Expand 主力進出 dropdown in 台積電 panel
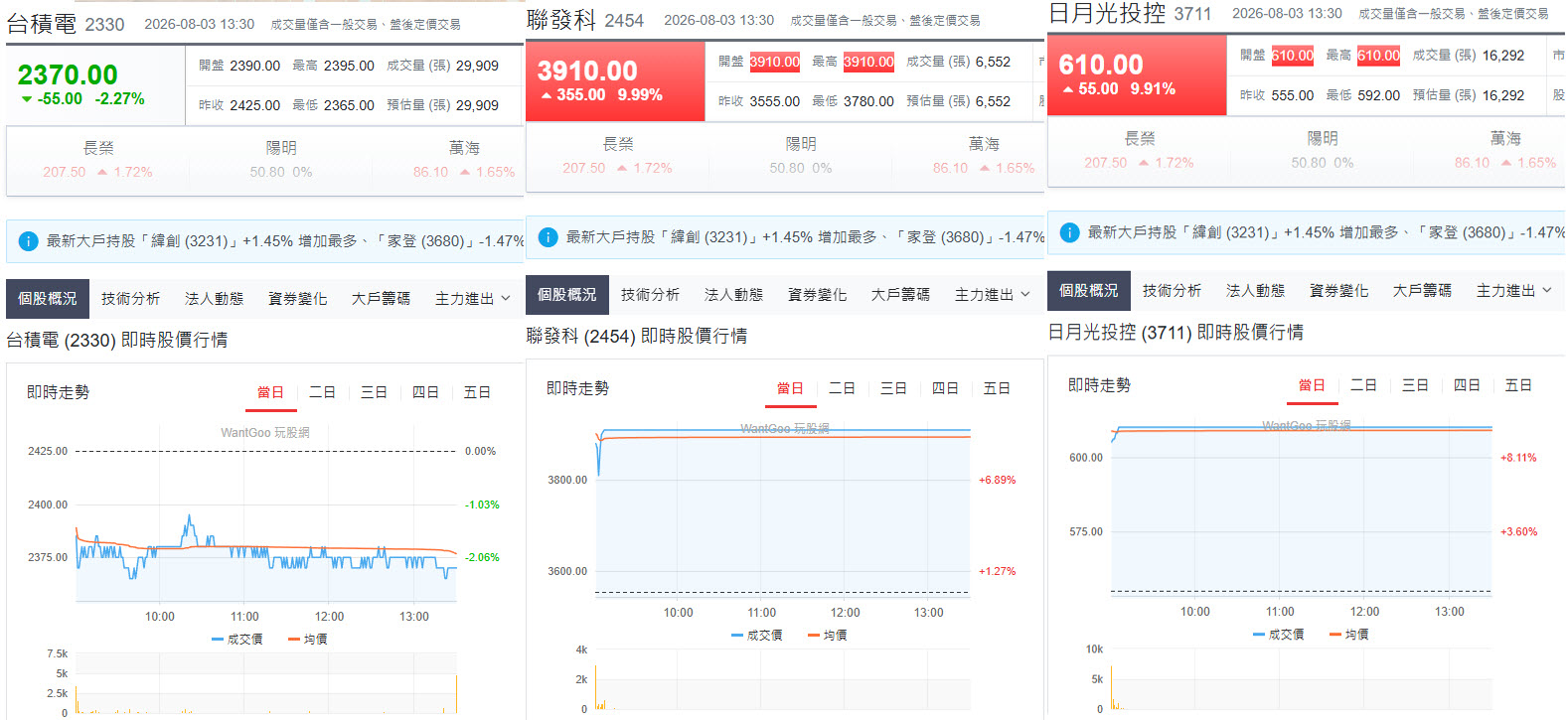The height and width of the screenshot is (720, 1568). tap(473, 299)
